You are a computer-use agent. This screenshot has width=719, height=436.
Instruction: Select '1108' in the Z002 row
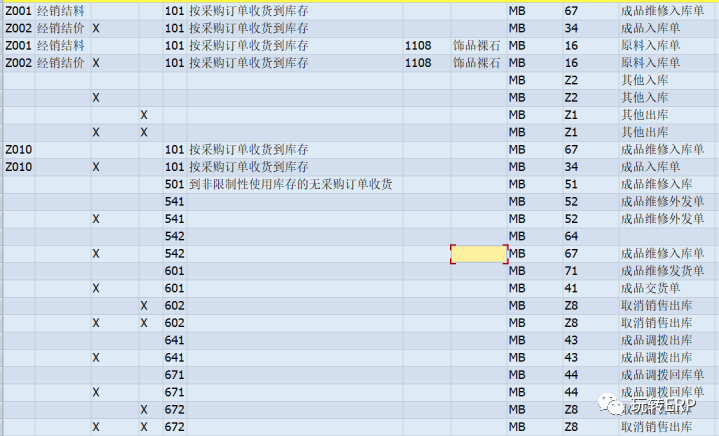coord(418,63)
